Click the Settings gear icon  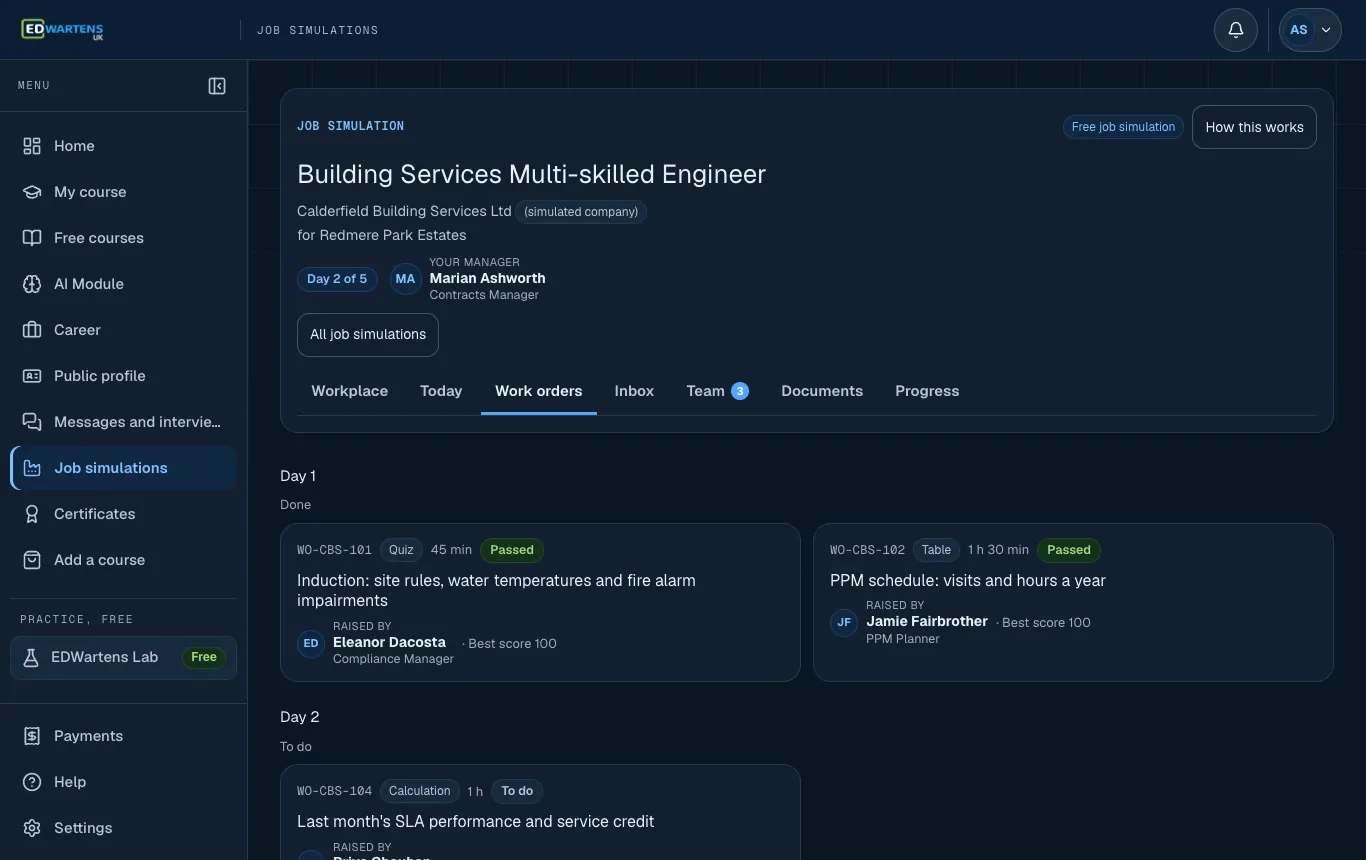(x=32, y=828)
